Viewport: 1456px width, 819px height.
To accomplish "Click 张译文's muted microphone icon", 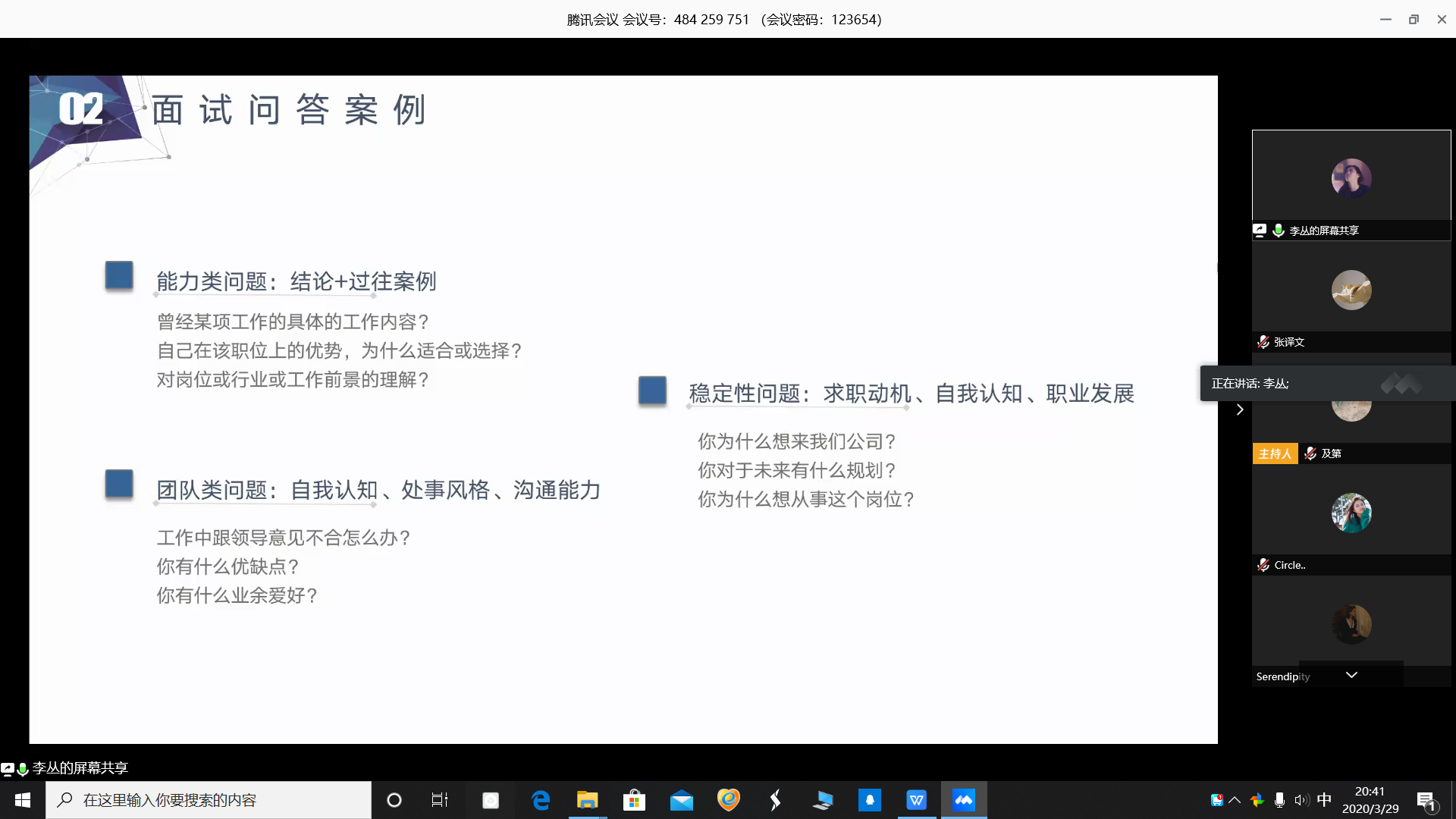I will pos(1263,342).
